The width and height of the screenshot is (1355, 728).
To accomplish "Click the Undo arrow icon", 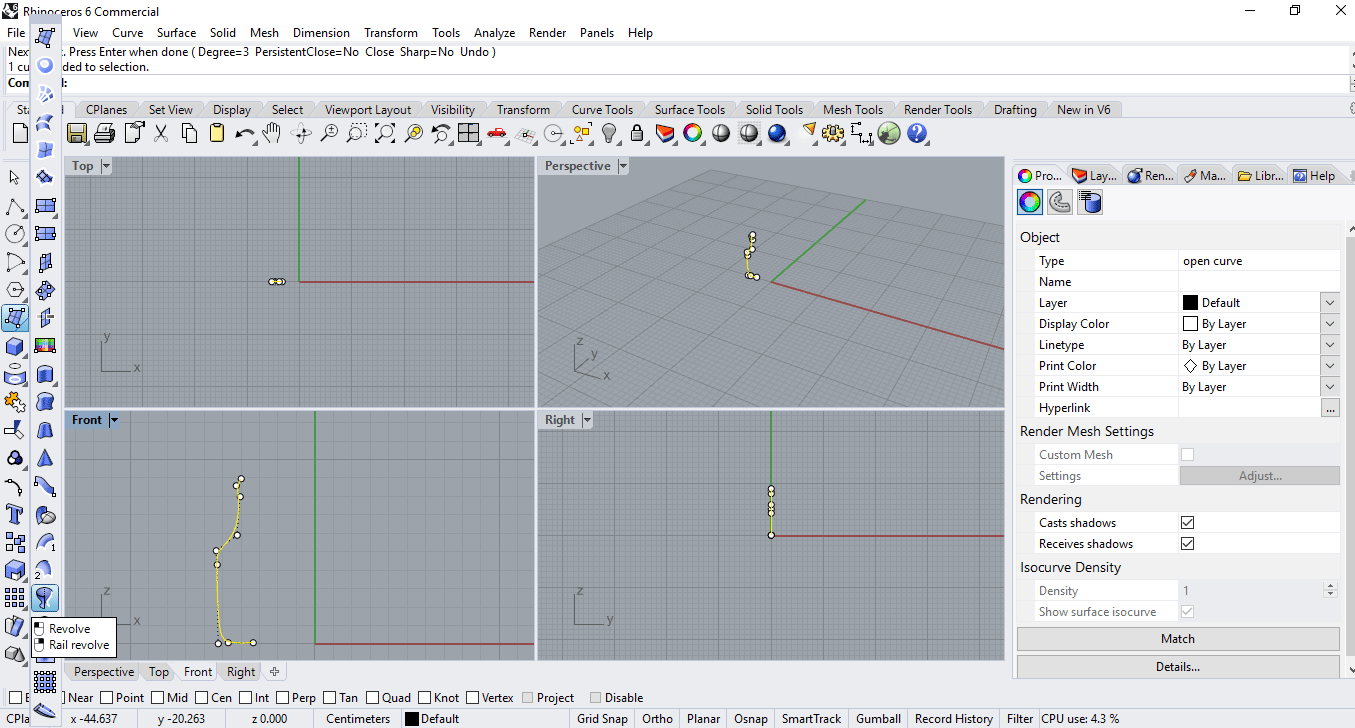I will tap(245, 133).
